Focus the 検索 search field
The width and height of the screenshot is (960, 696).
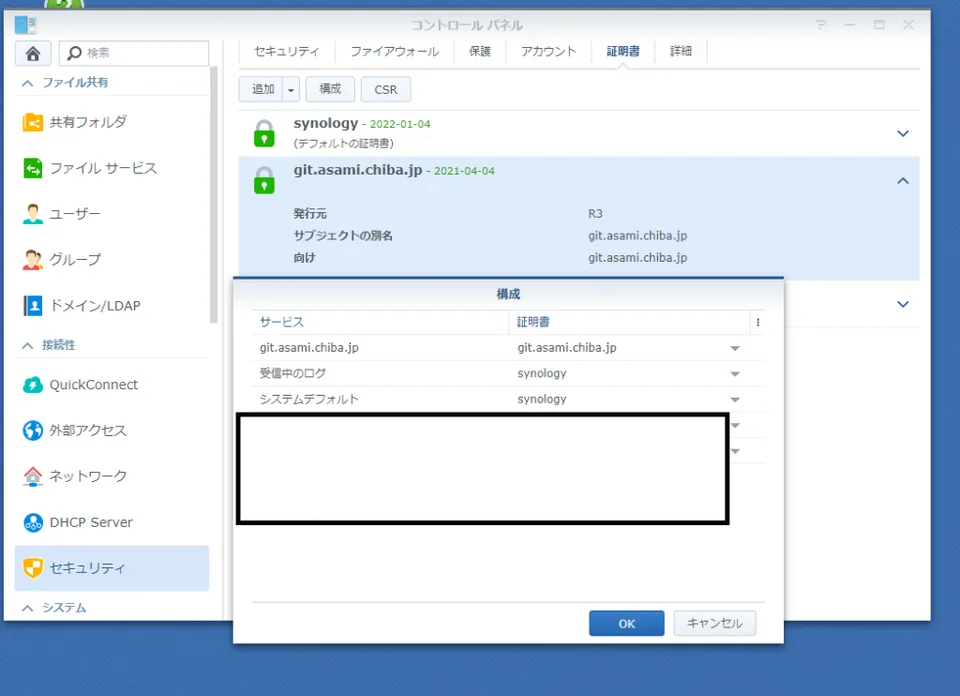coord(134,53)
